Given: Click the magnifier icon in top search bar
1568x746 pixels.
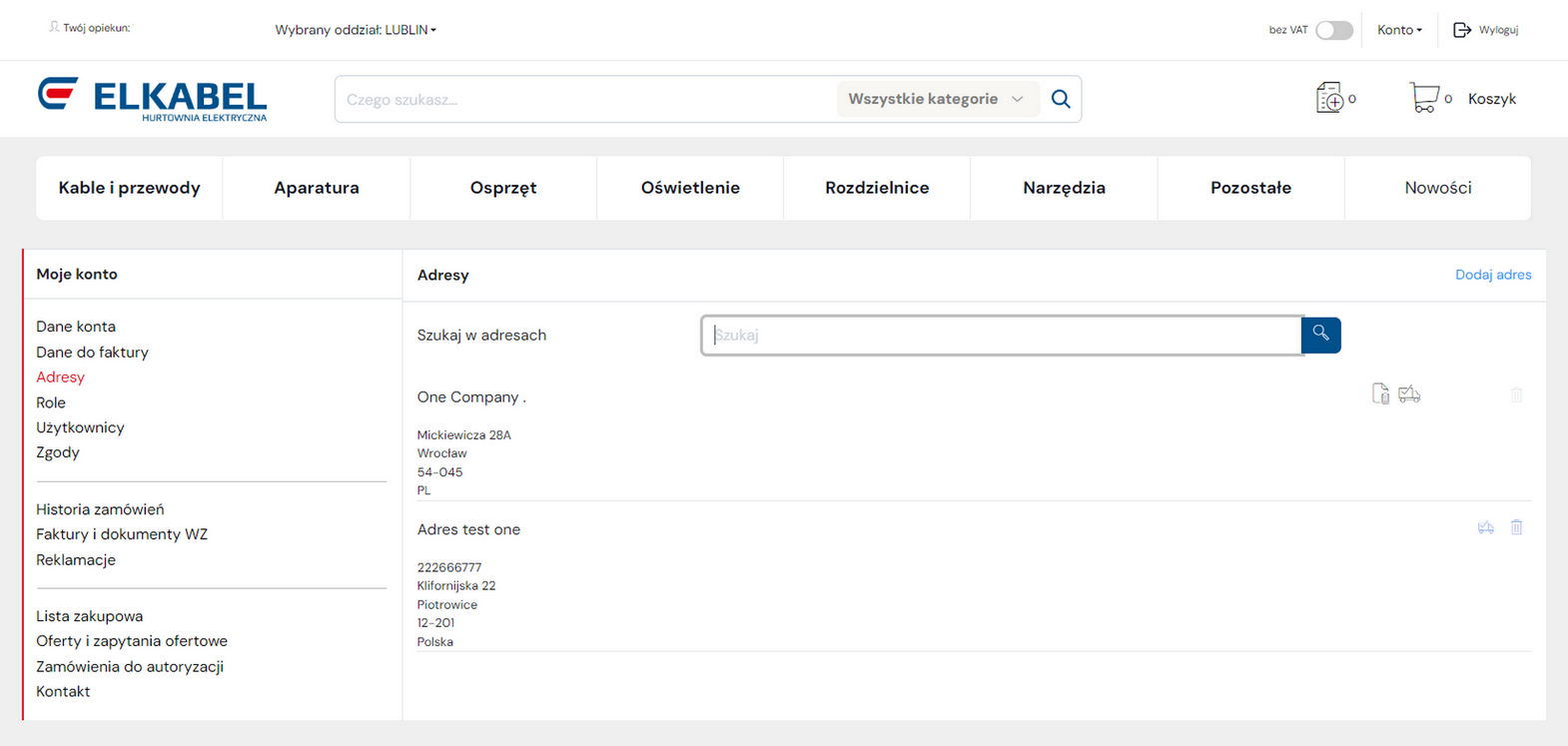Looking at the screenshot, I should coord(1061,99).
